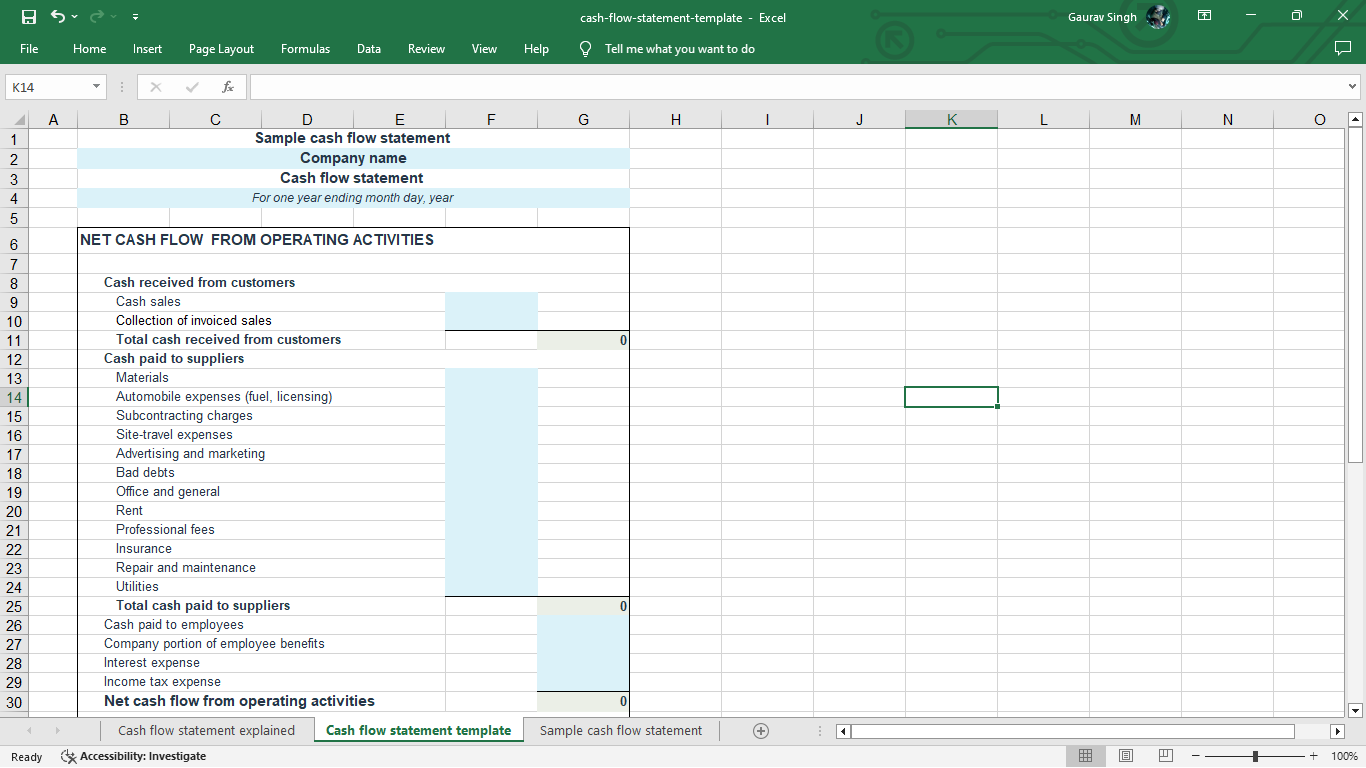Click Accessibility: Investigate in status bar
Viewport: 1366px width, 768px height.
(134, 756)
